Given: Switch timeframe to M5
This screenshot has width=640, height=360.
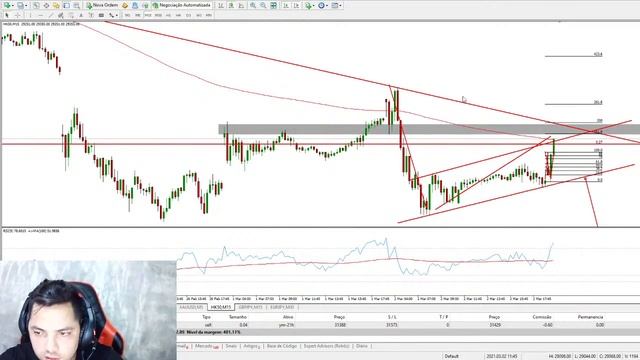Looking at the screenshot, I should tap(138, 15).
